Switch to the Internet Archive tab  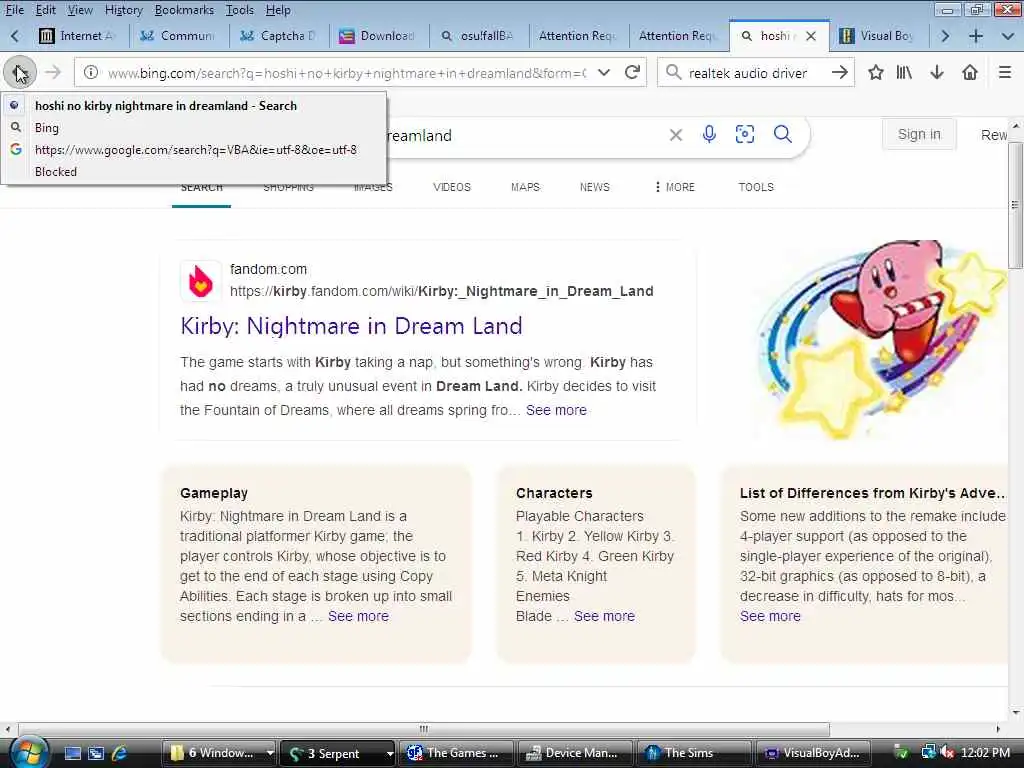(x=78, y=36)
